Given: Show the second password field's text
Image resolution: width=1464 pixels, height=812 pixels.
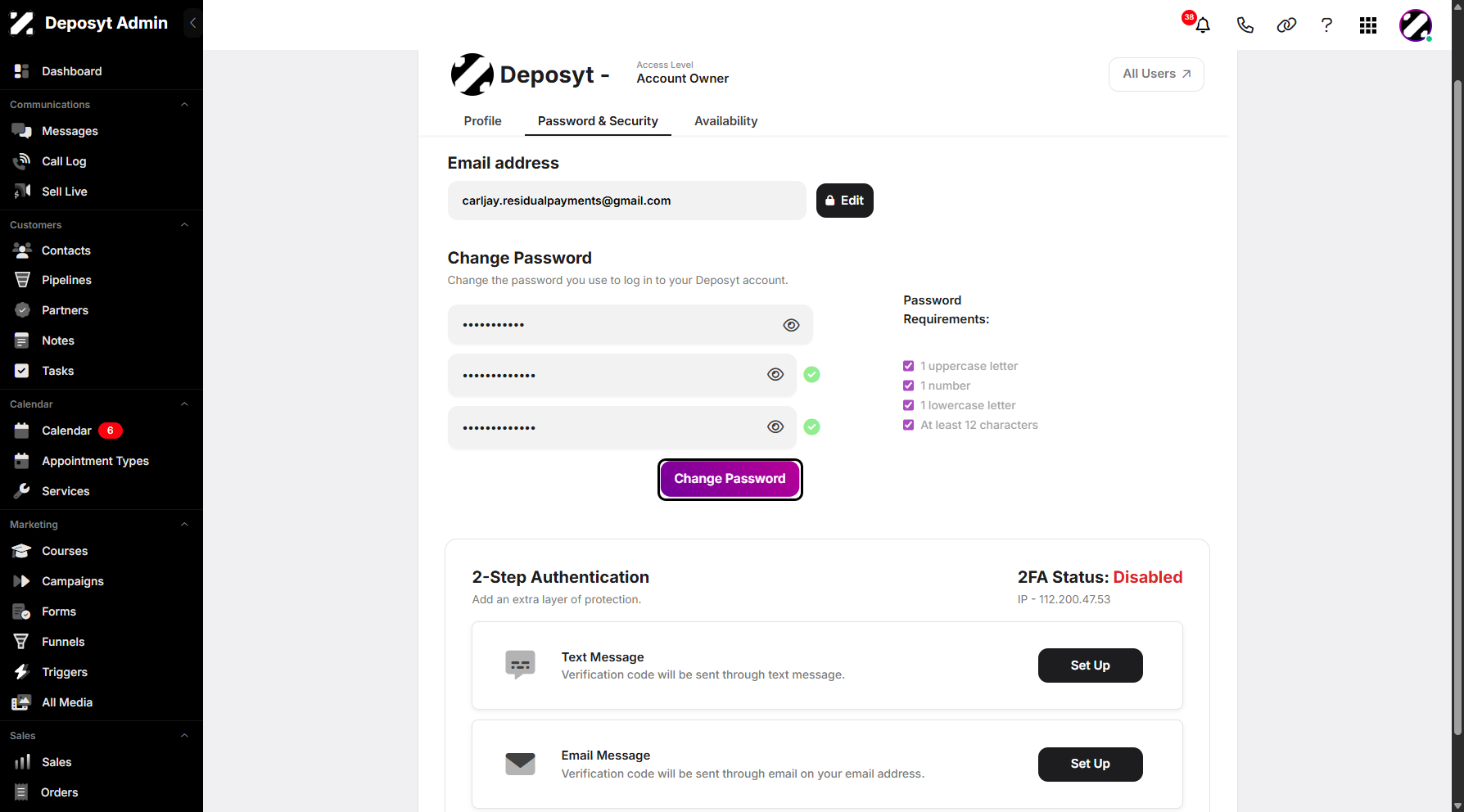Looking at the screenshot, I should tap(775, 374).
